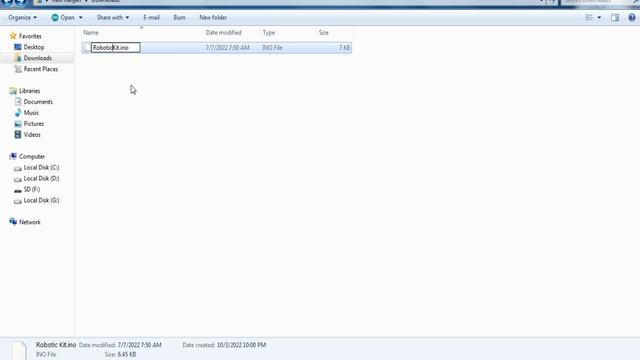Select Computer in navigation pane
This screenshot has height=360, width=640.
click(32, 156)
